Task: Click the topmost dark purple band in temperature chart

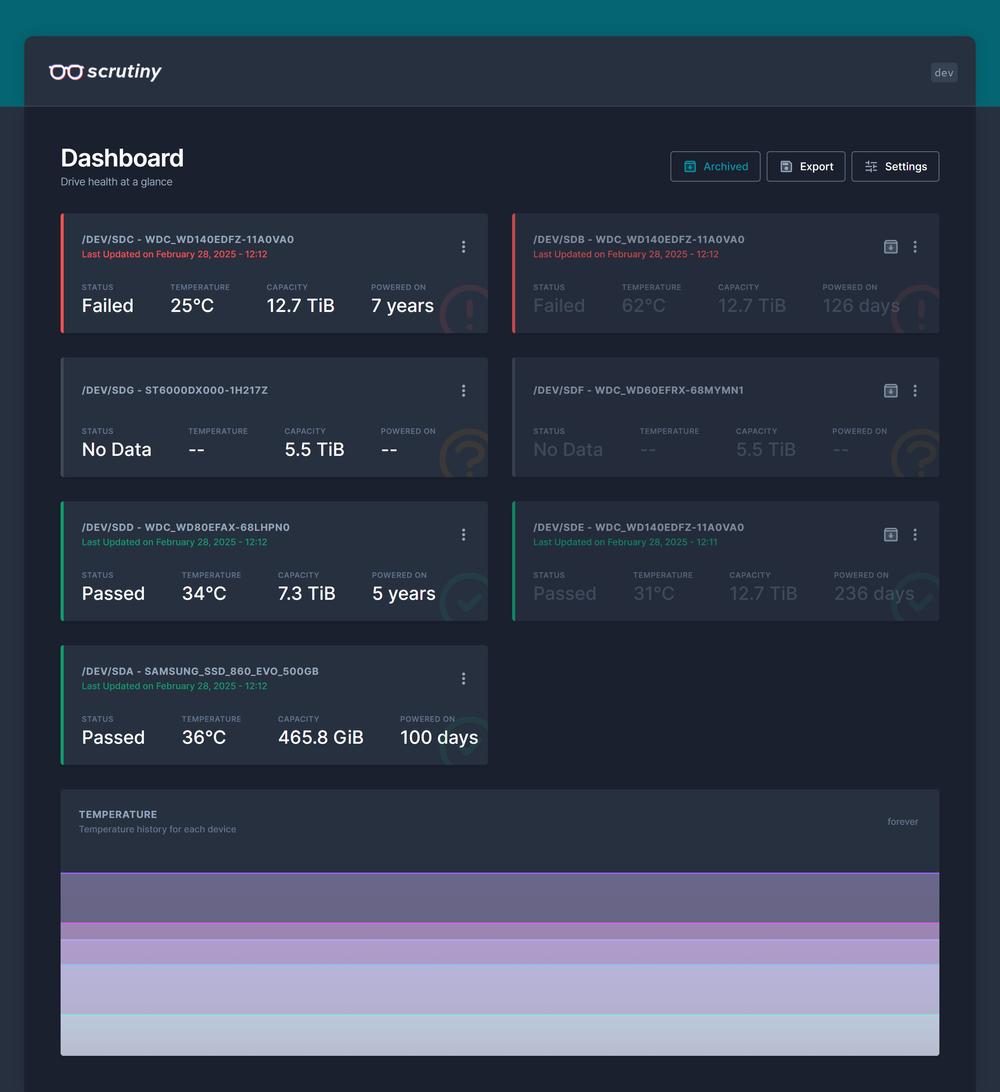Action: point(500,897)
